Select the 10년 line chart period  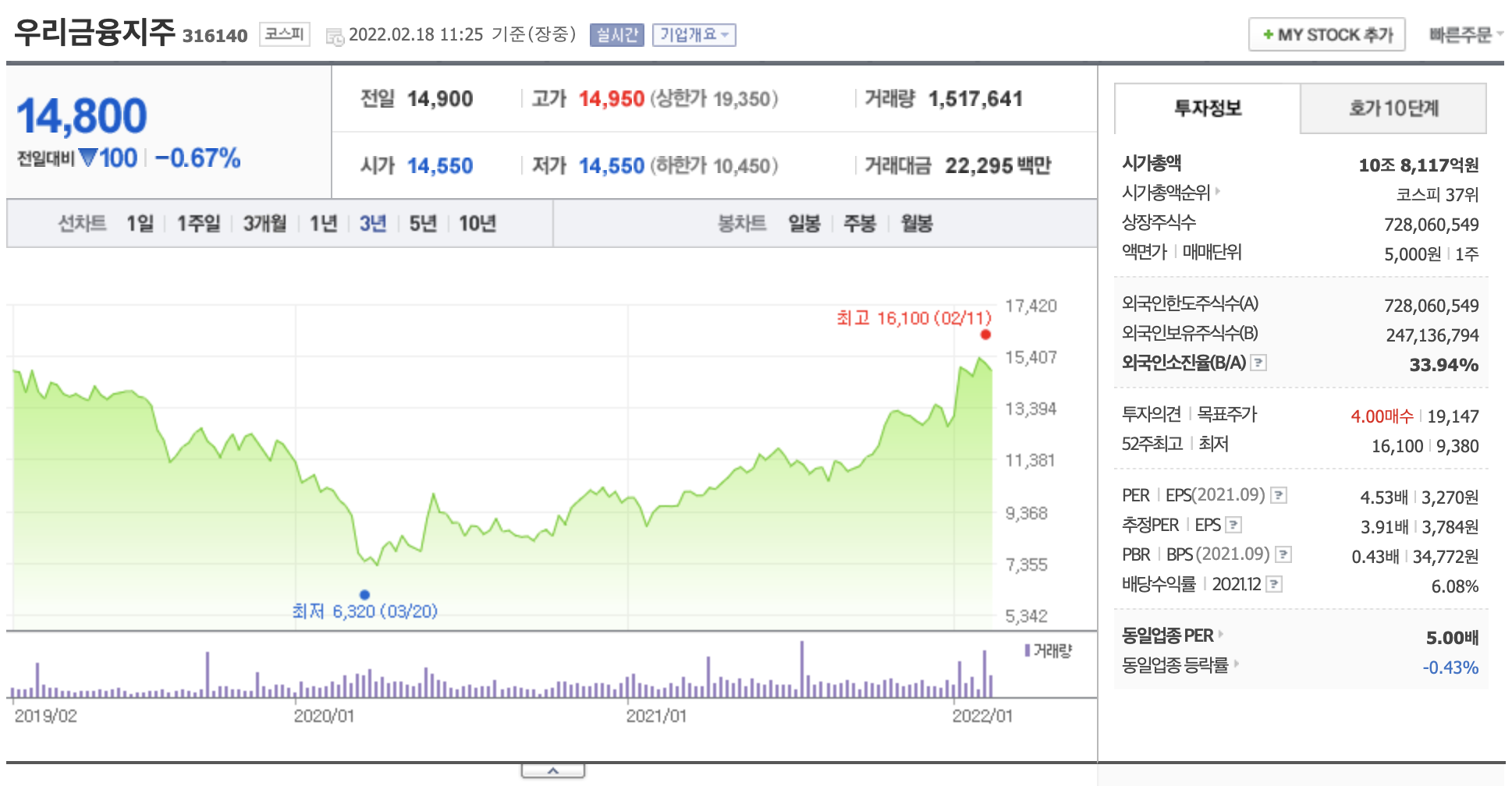pyautogui.click(x=477, y=224)
